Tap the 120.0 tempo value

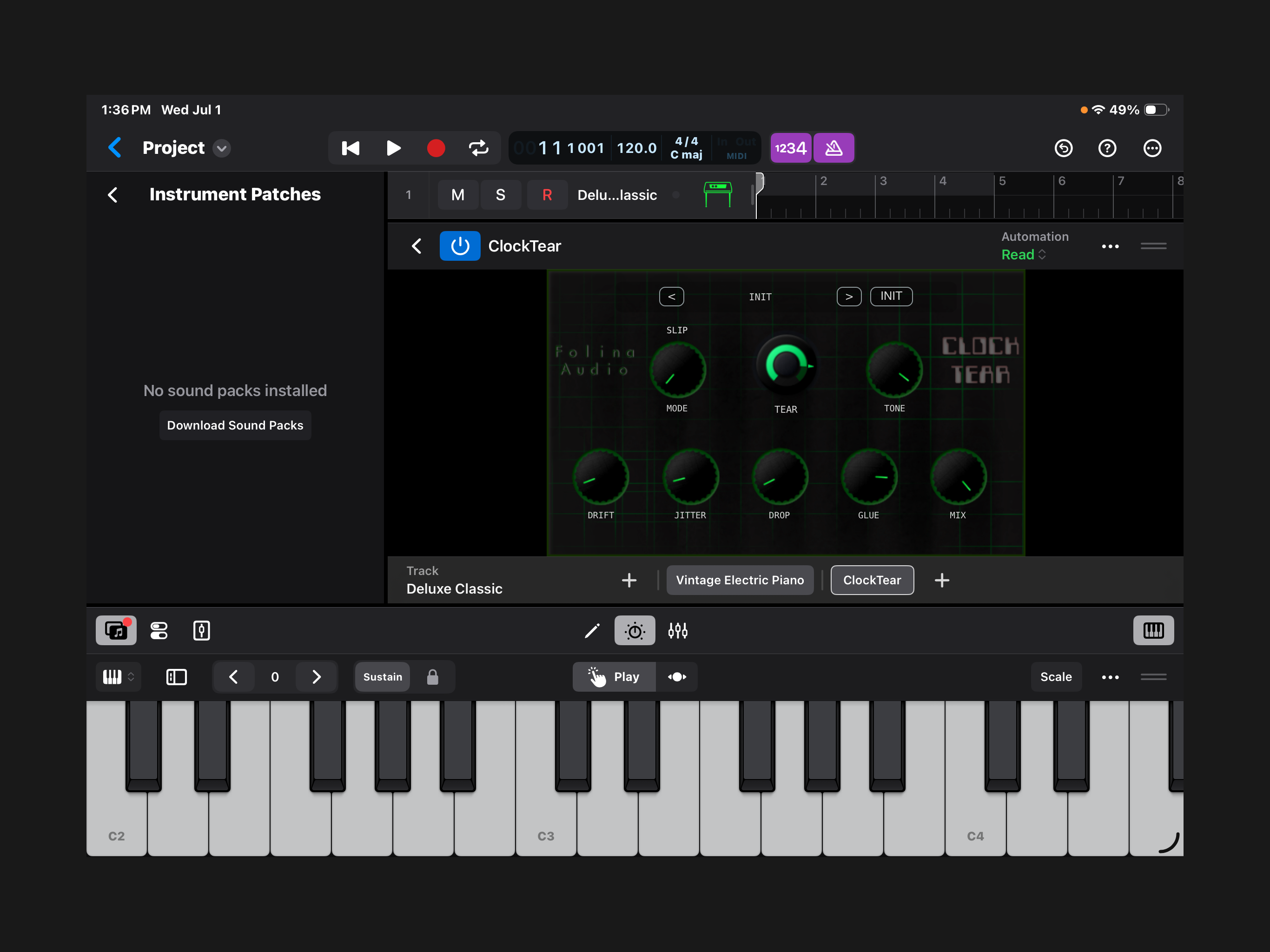(x=637, y=148)
